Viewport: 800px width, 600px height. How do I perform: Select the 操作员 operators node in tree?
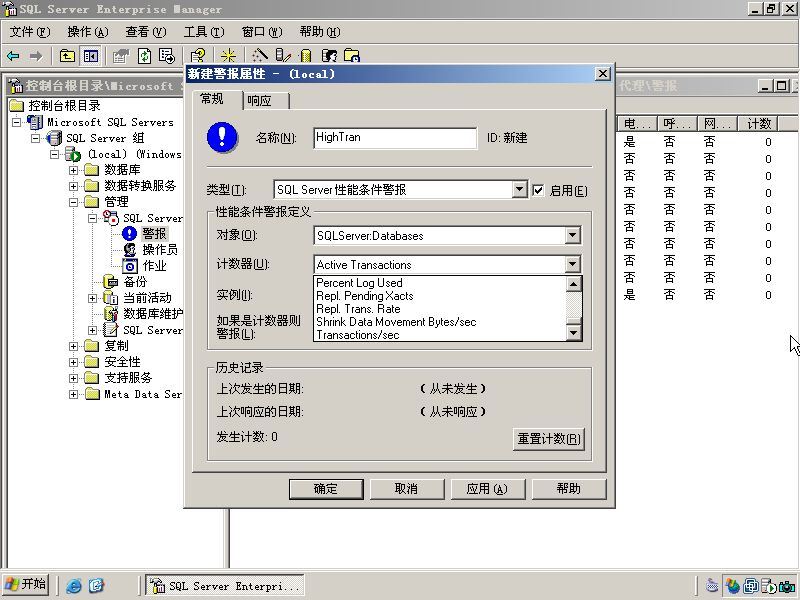pyautogui.click(x=160, y=249)
